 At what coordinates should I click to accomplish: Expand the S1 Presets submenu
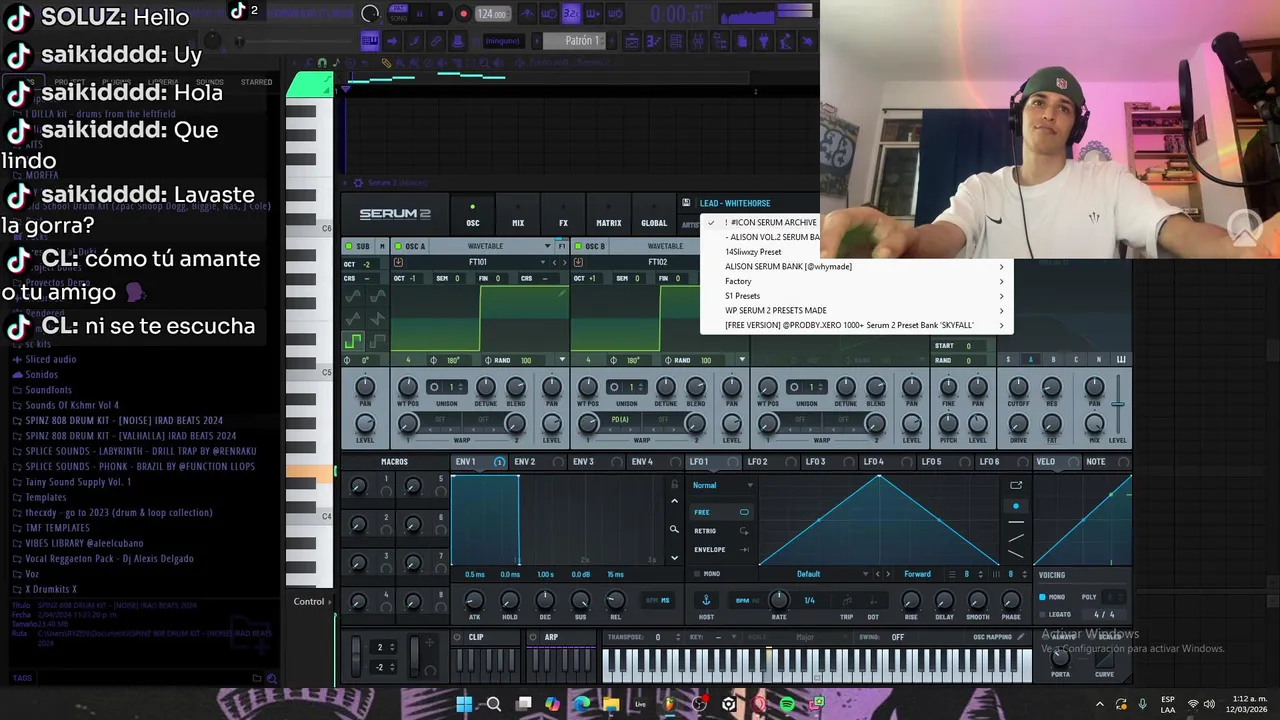pyautogui.click(x=856, y=296)
